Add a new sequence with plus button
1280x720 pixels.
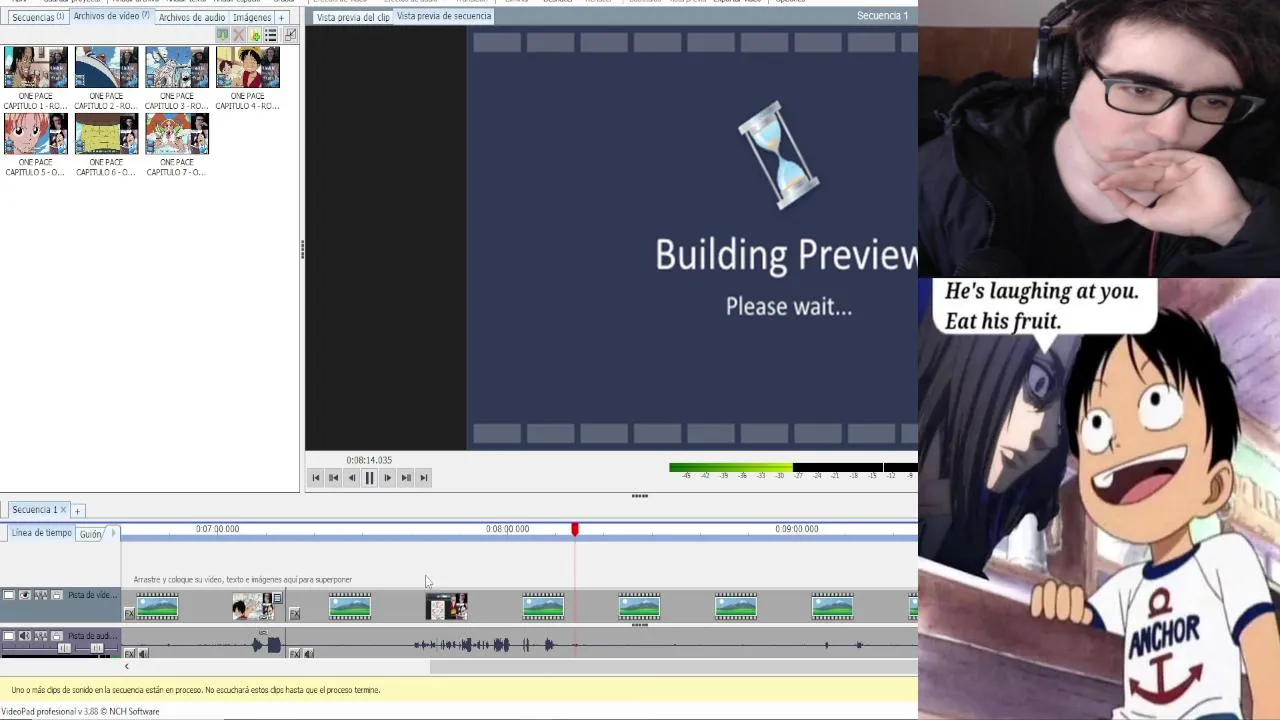pyautogui.click(x=77, y=511)
